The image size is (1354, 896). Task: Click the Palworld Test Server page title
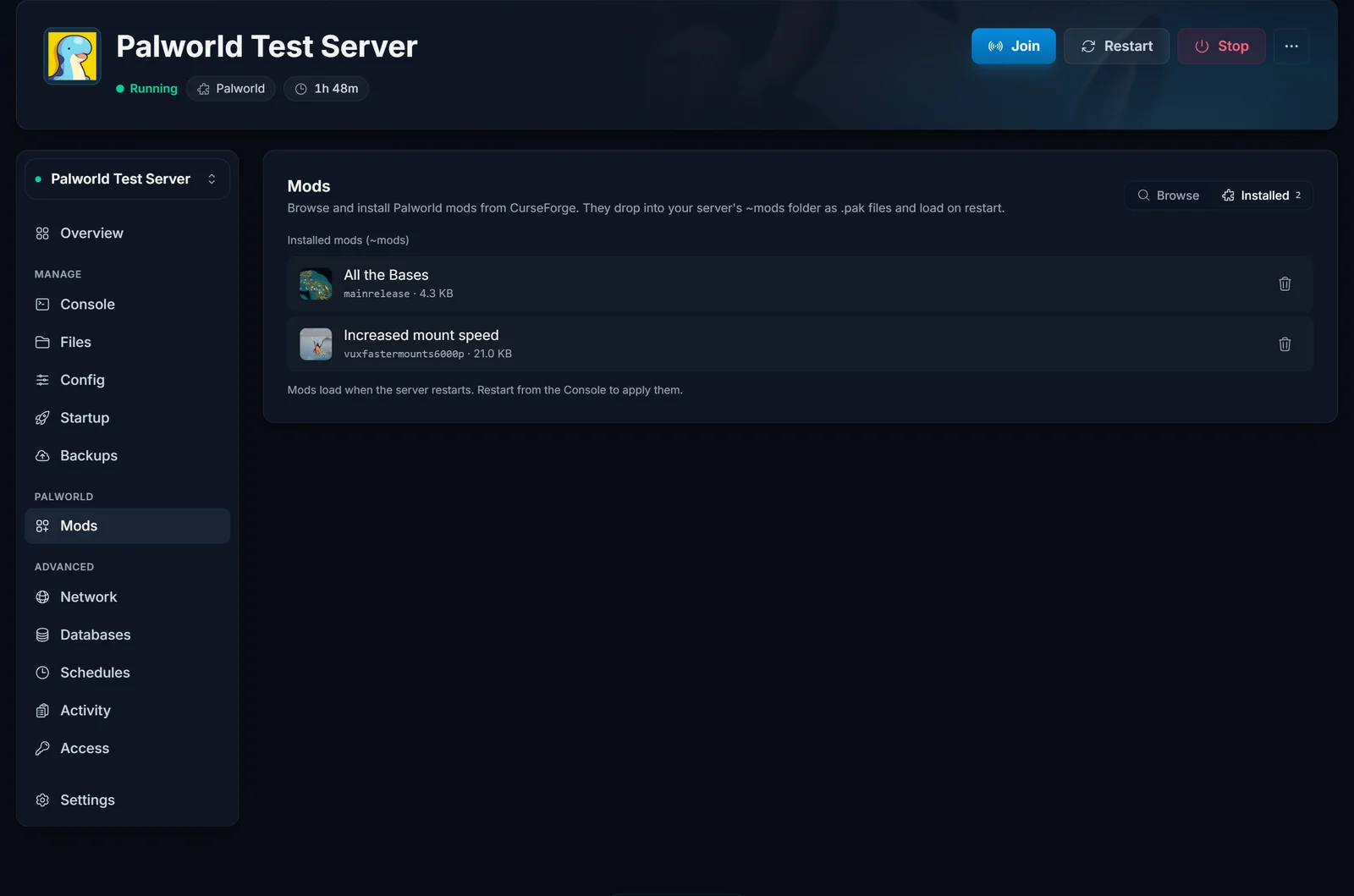(x=267, y=47)
